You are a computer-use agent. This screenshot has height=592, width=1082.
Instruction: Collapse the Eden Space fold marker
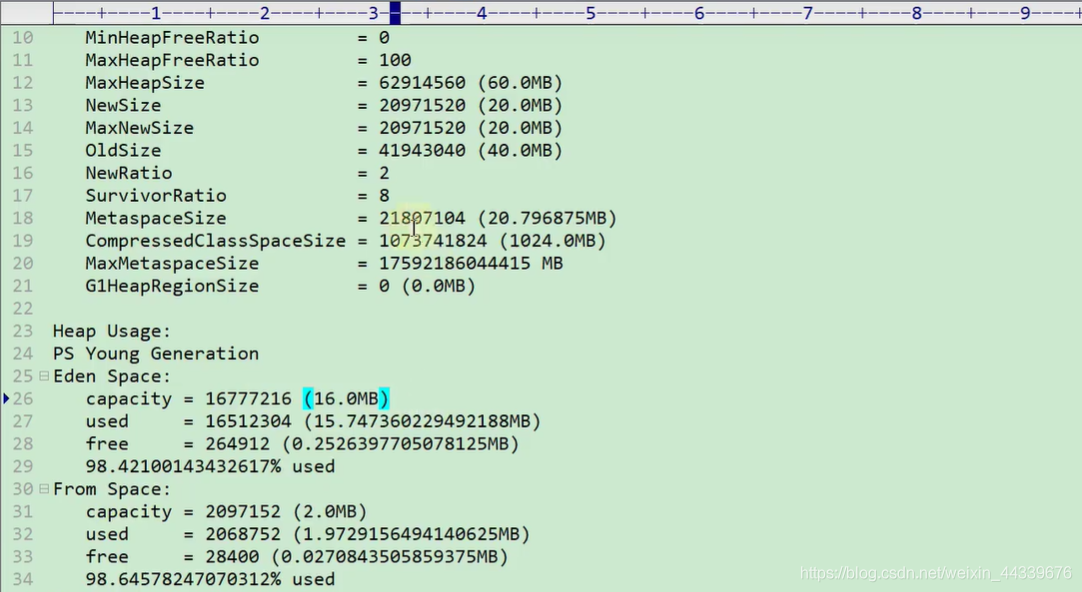coord(44,376)
